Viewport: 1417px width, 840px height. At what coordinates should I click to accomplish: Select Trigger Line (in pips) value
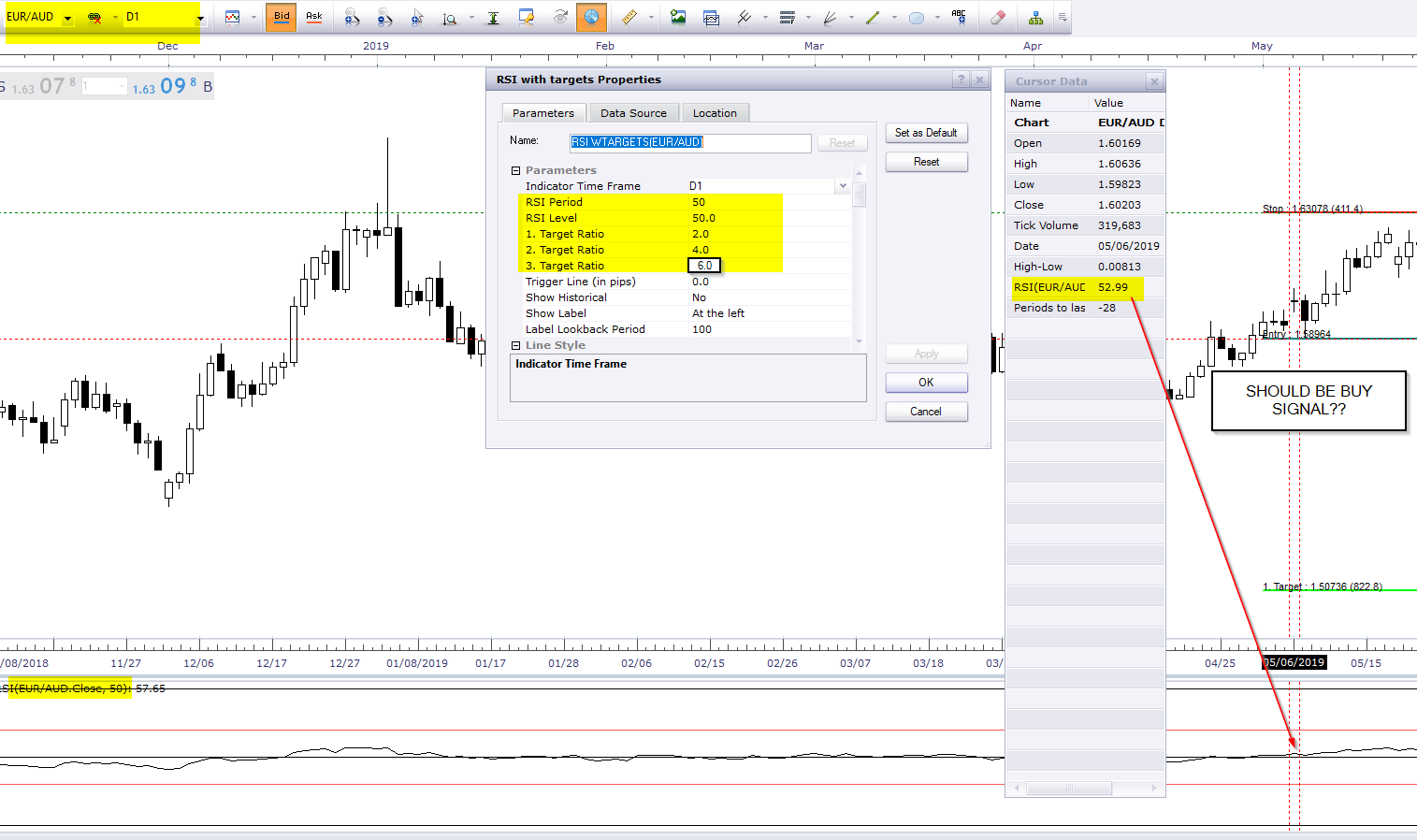click(701, 282)
